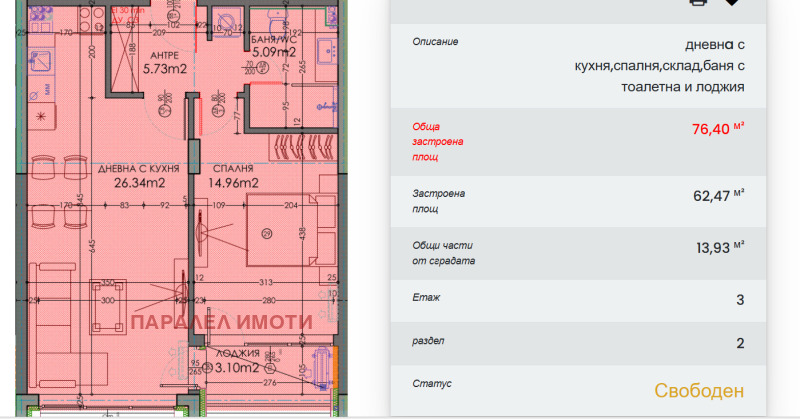Click the 'ЛОДЖИЯ' label on the plan
800x419 pixels.
point(238,353)
